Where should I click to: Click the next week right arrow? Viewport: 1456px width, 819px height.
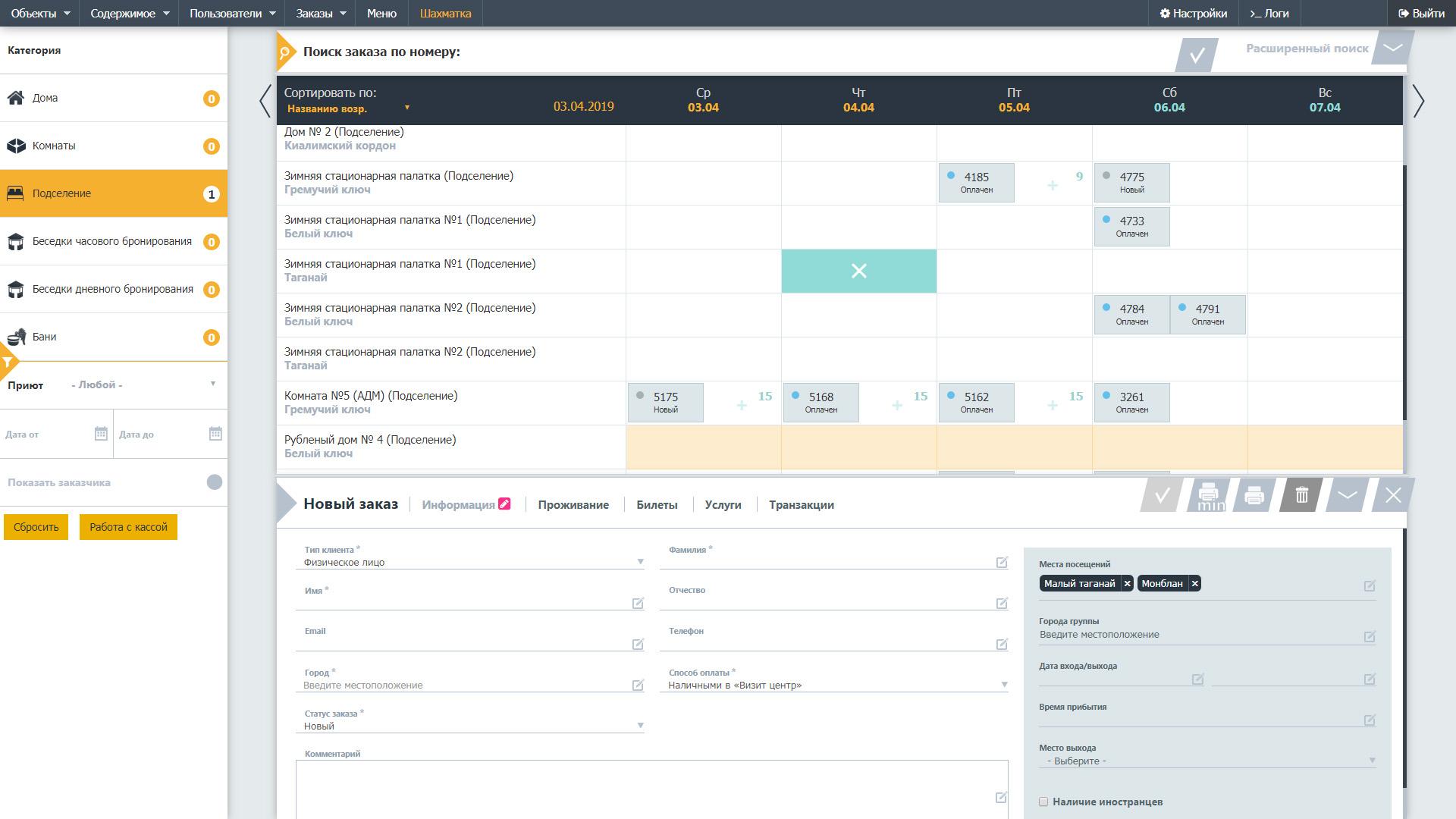[x=1418, y=101]
